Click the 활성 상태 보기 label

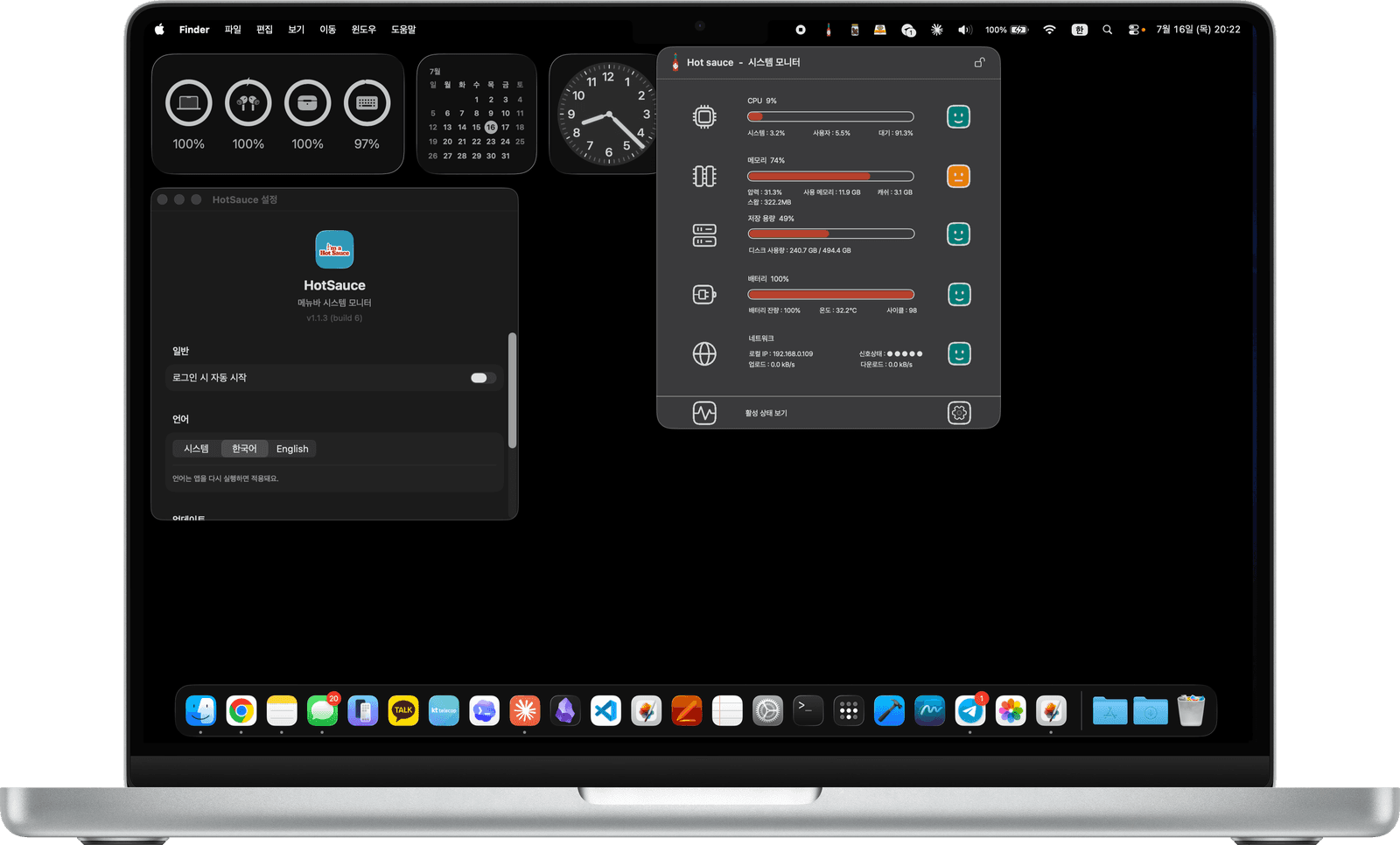[766, 413]
